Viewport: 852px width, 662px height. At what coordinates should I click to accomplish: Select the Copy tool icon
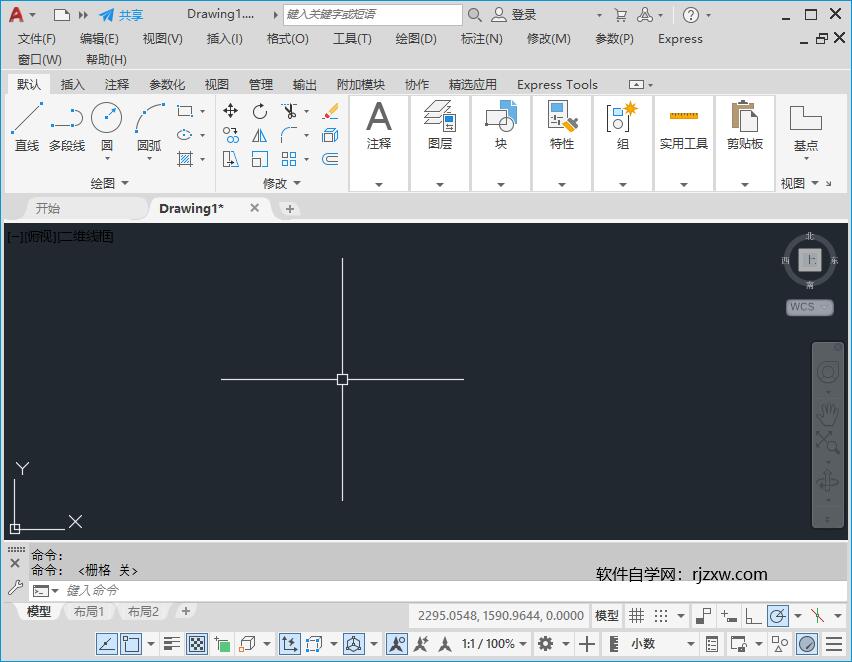[x=230, y=135]
